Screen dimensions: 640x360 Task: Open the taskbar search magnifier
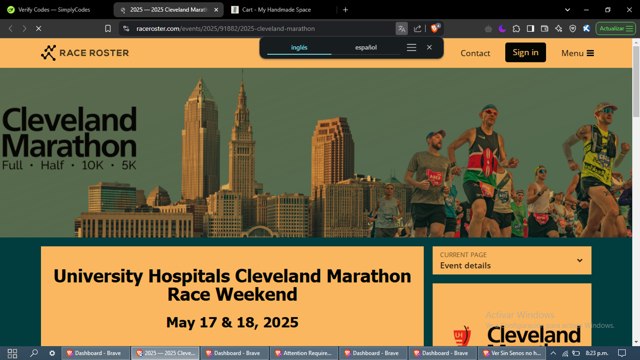[x=34, y=353]
